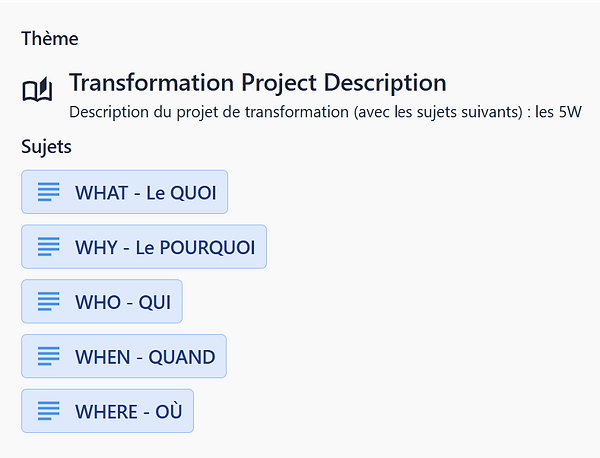Click the Thème section label
Viewport: 600px width, 458px height.
[50, 39]
